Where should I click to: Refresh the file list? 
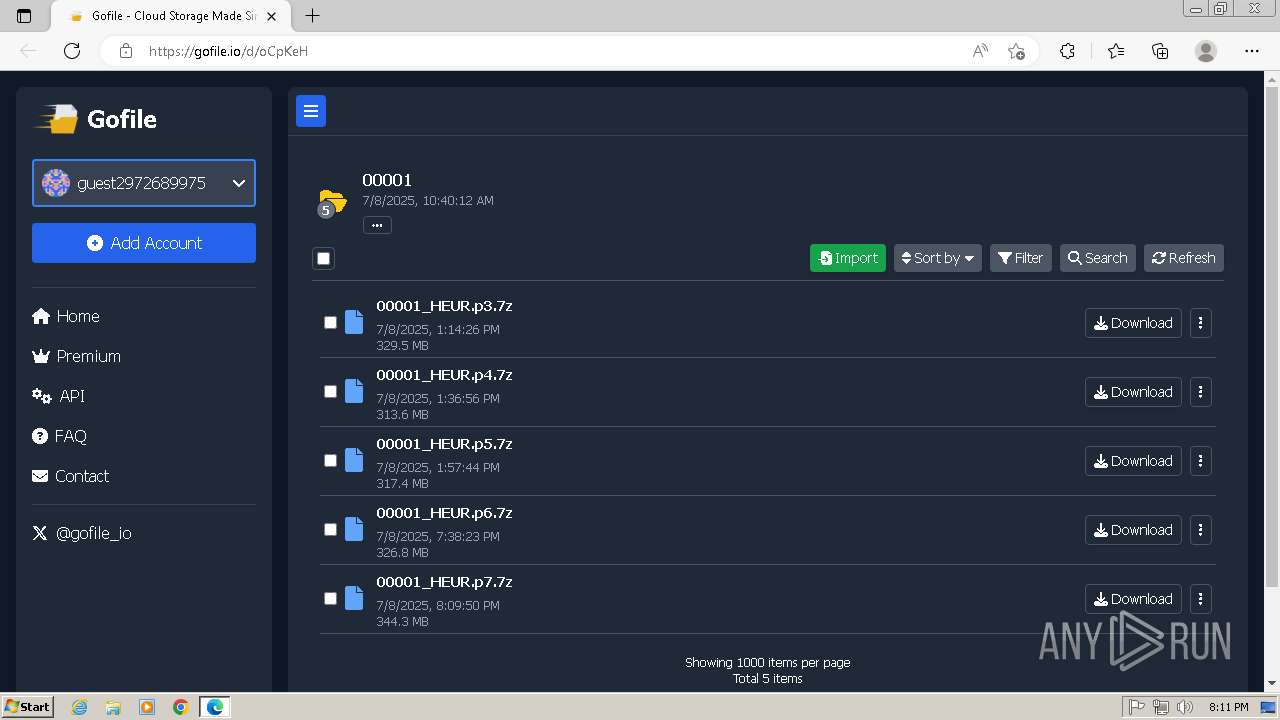coord(1184,258)
